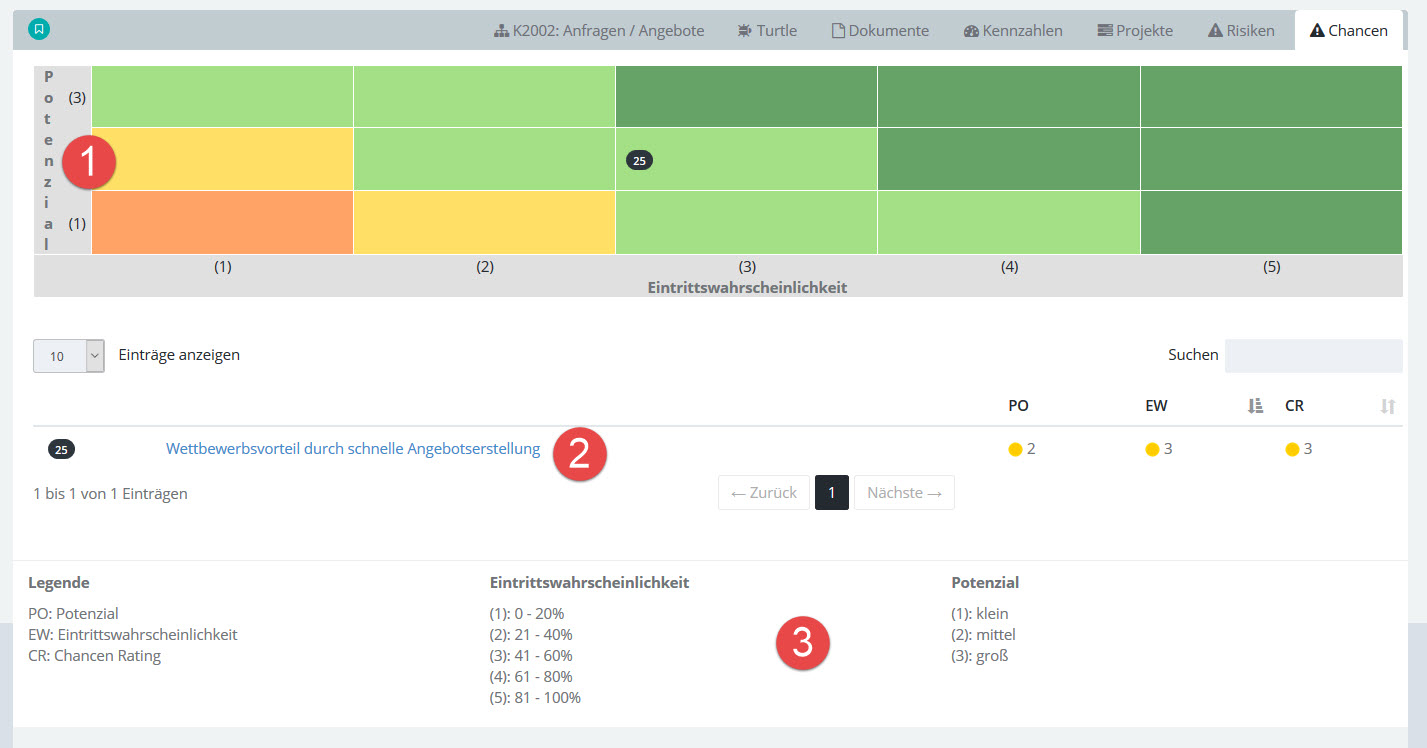This screenshot has height=748, width=1427.
Task: Open the entries per page dropdown
Action: [x=68, y=355]
